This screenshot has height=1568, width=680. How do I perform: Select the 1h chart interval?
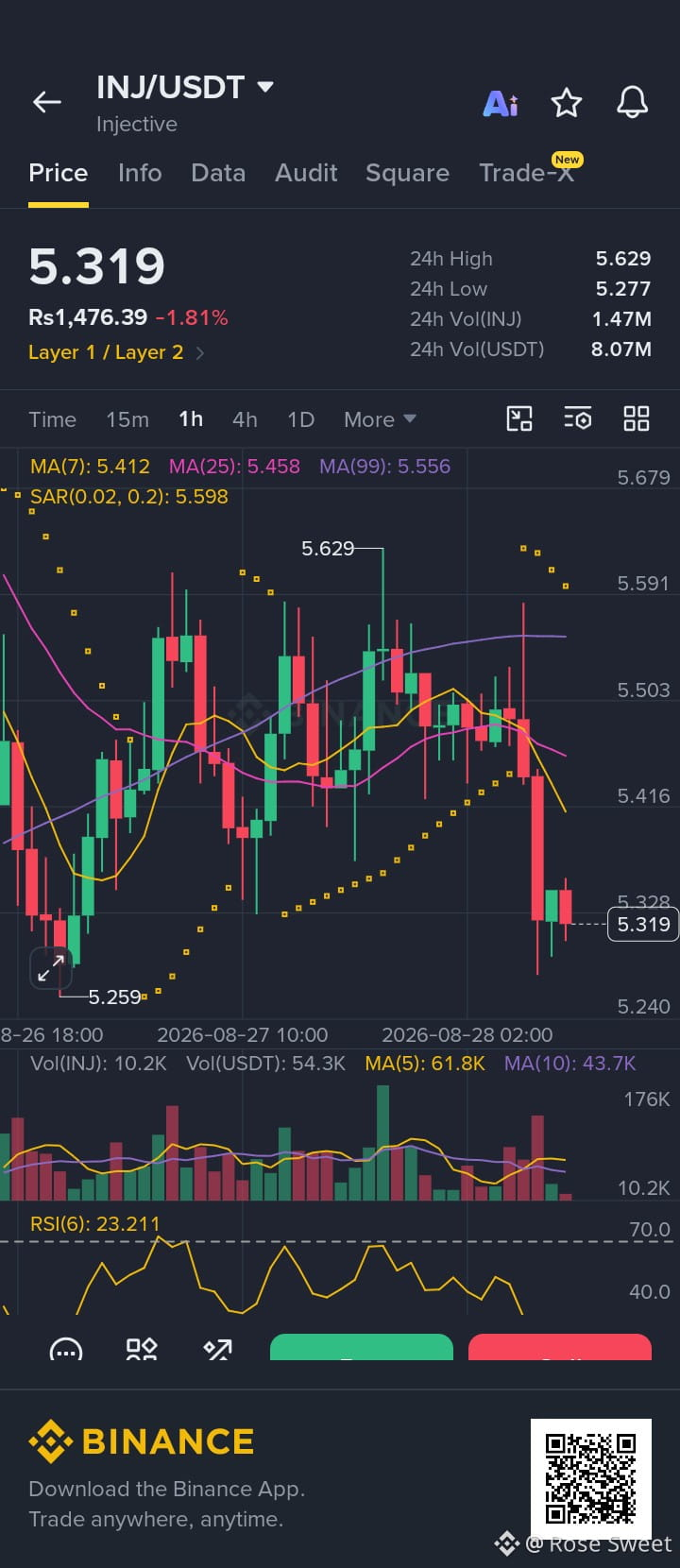pos(191,419)
